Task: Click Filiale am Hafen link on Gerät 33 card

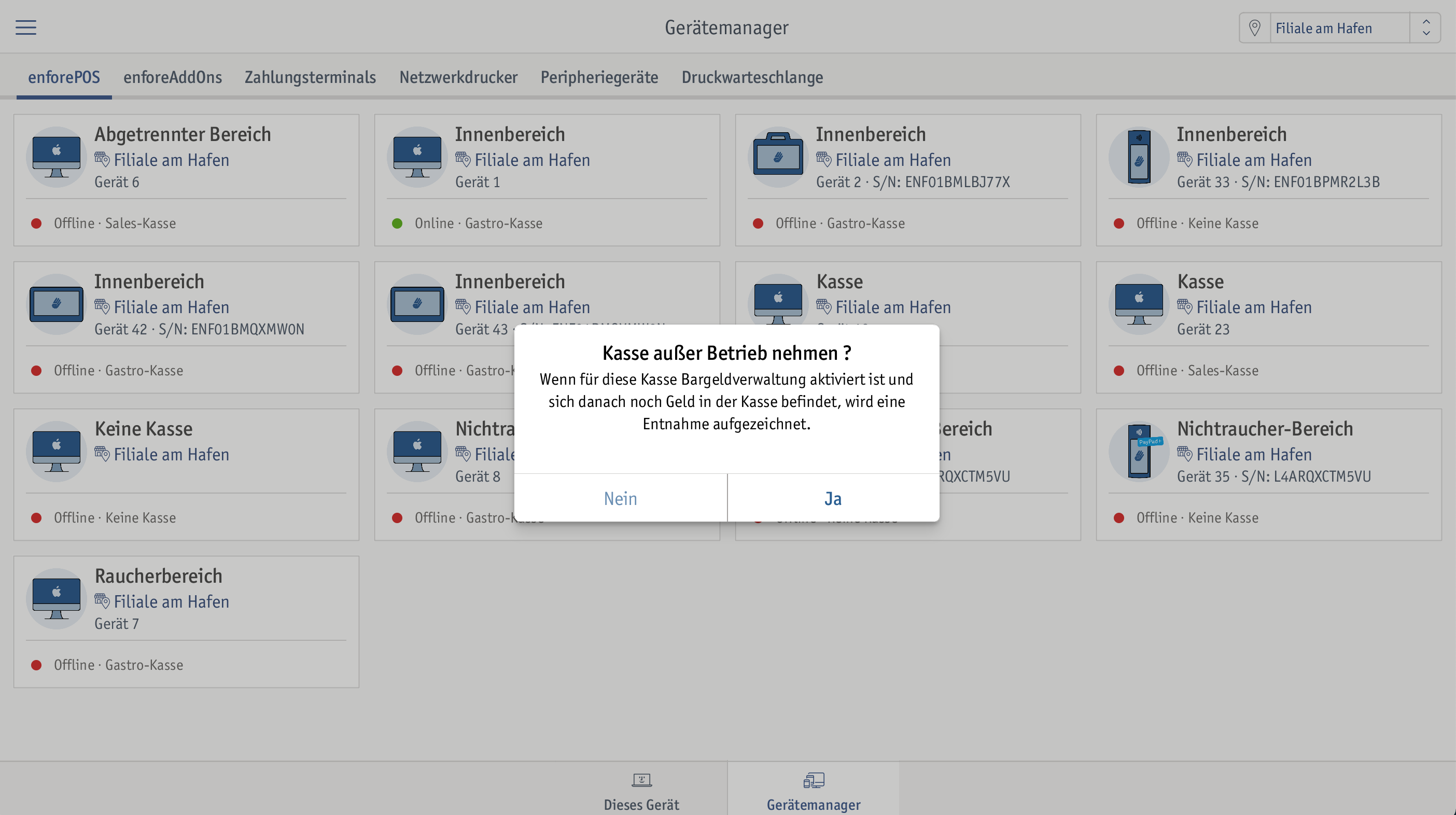Action: click(1254, 160)
